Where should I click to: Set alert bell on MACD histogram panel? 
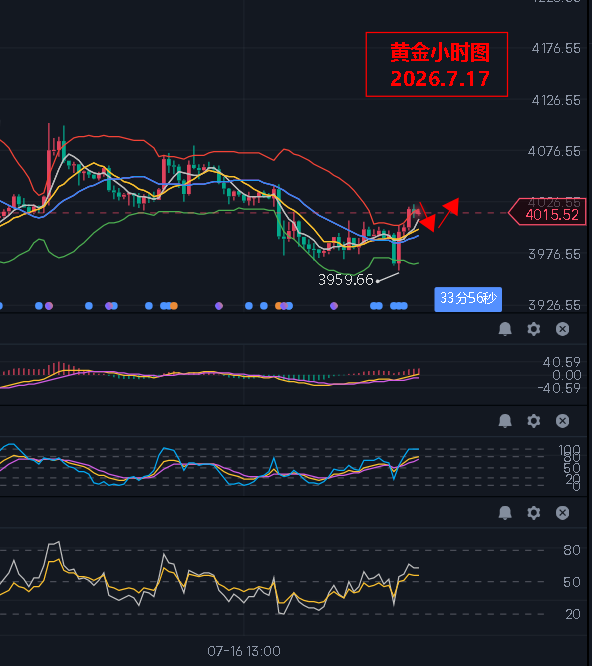505,329
